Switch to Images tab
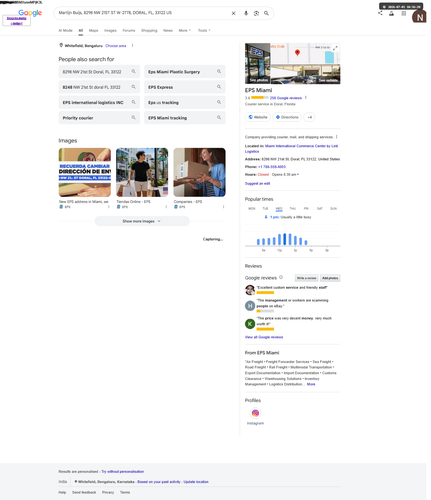Image resolution: width=431 pixels, height=500 pixels. [110, 30]
